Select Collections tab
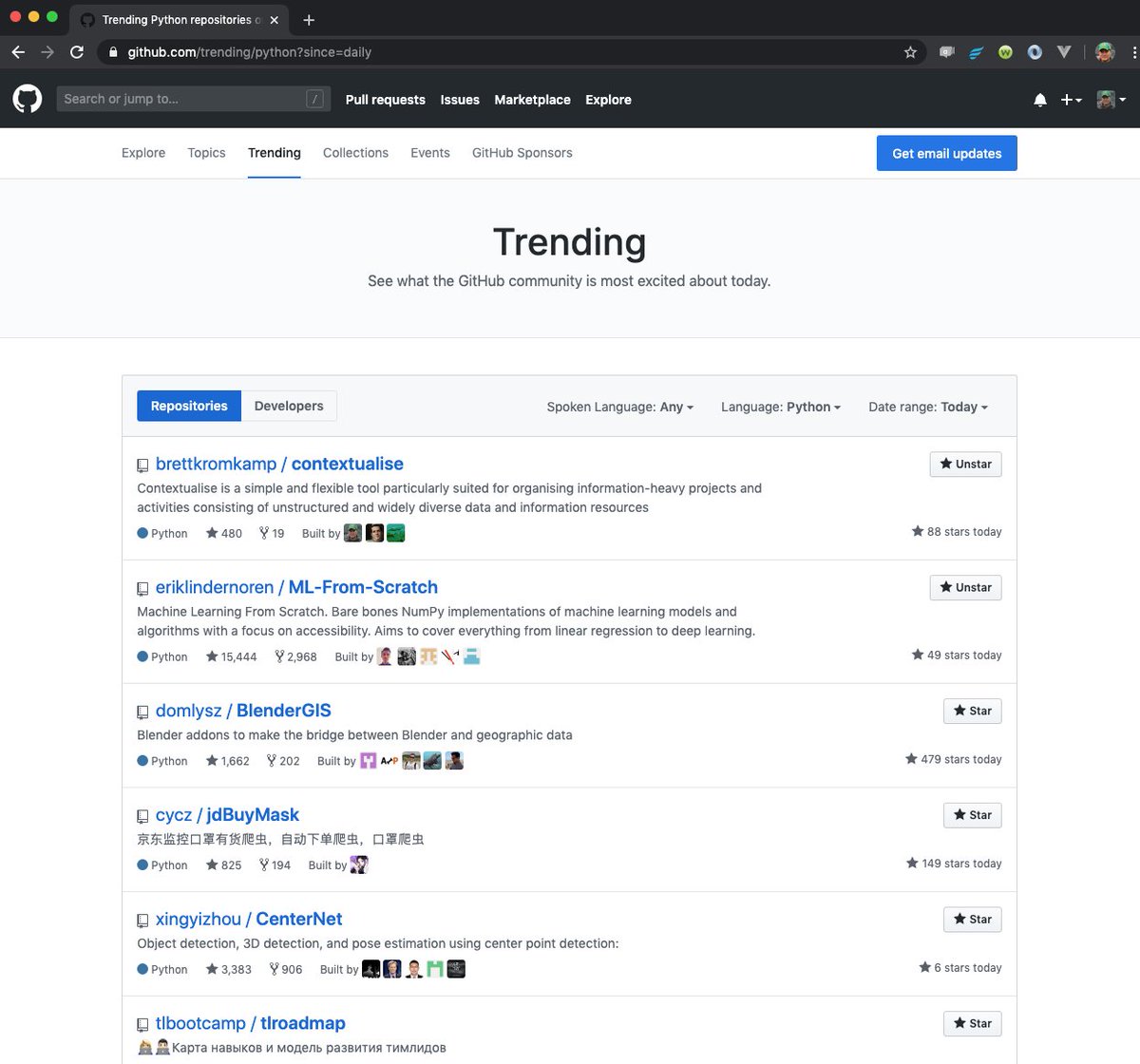The image size is (1140, 1064). click(356, 153)
